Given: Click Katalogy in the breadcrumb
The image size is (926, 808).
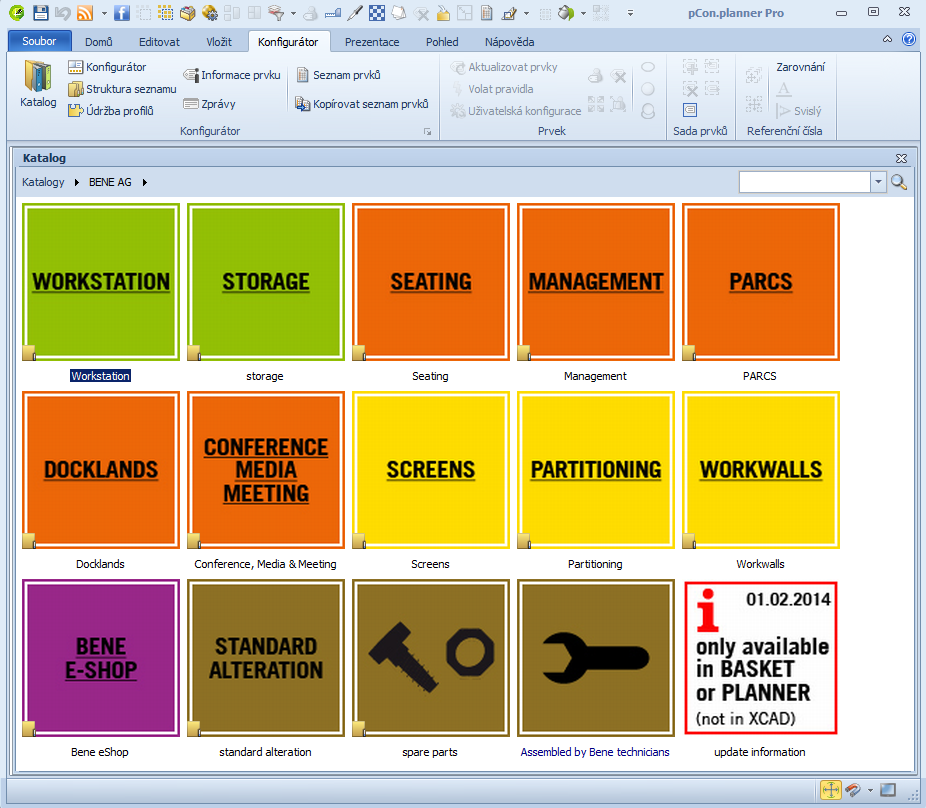Looking at the screenshot, I should (43, 183).
